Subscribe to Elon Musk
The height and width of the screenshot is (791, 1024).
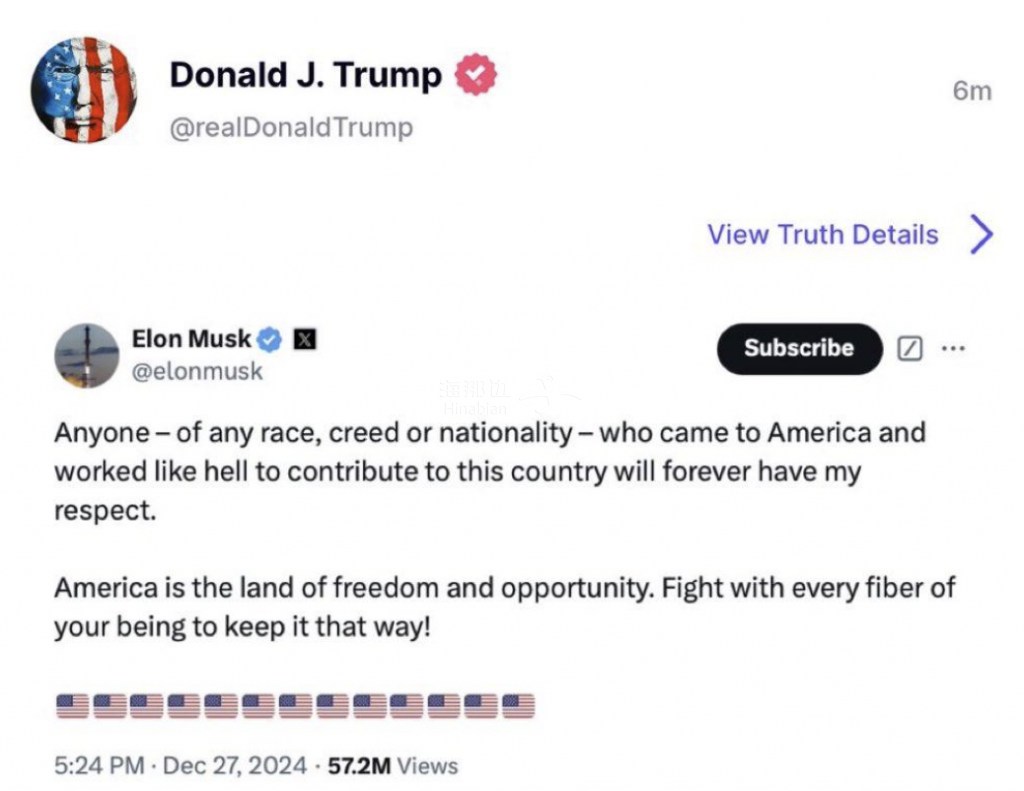tap(799, 348)
